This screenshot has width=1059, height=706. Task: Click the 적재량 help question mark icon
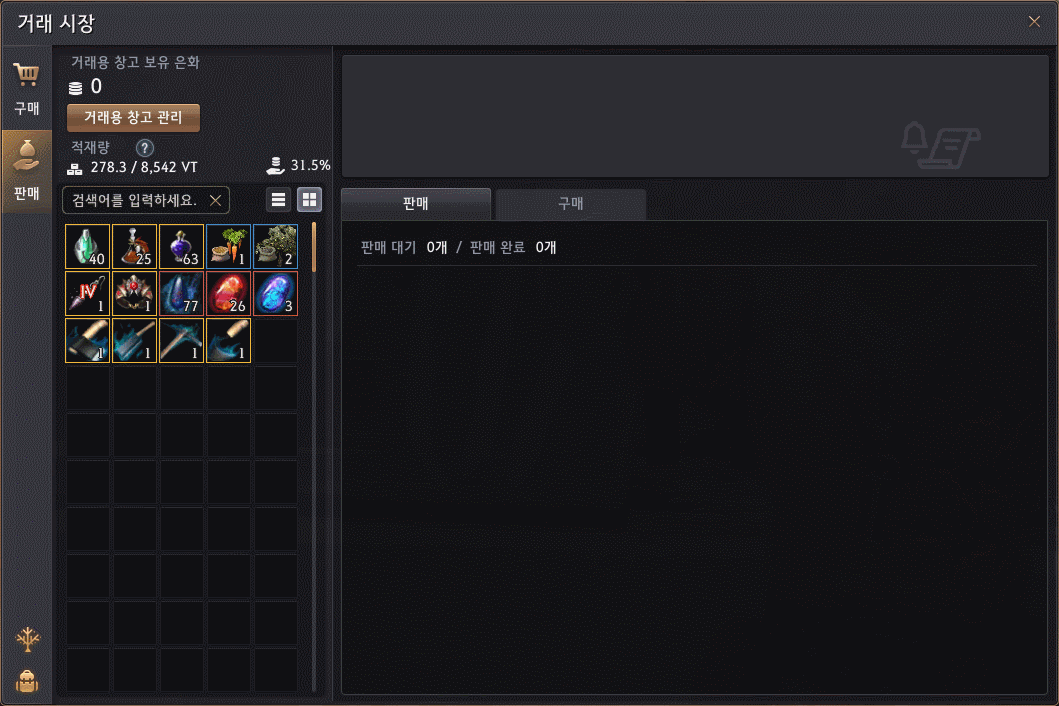point(145,147)
